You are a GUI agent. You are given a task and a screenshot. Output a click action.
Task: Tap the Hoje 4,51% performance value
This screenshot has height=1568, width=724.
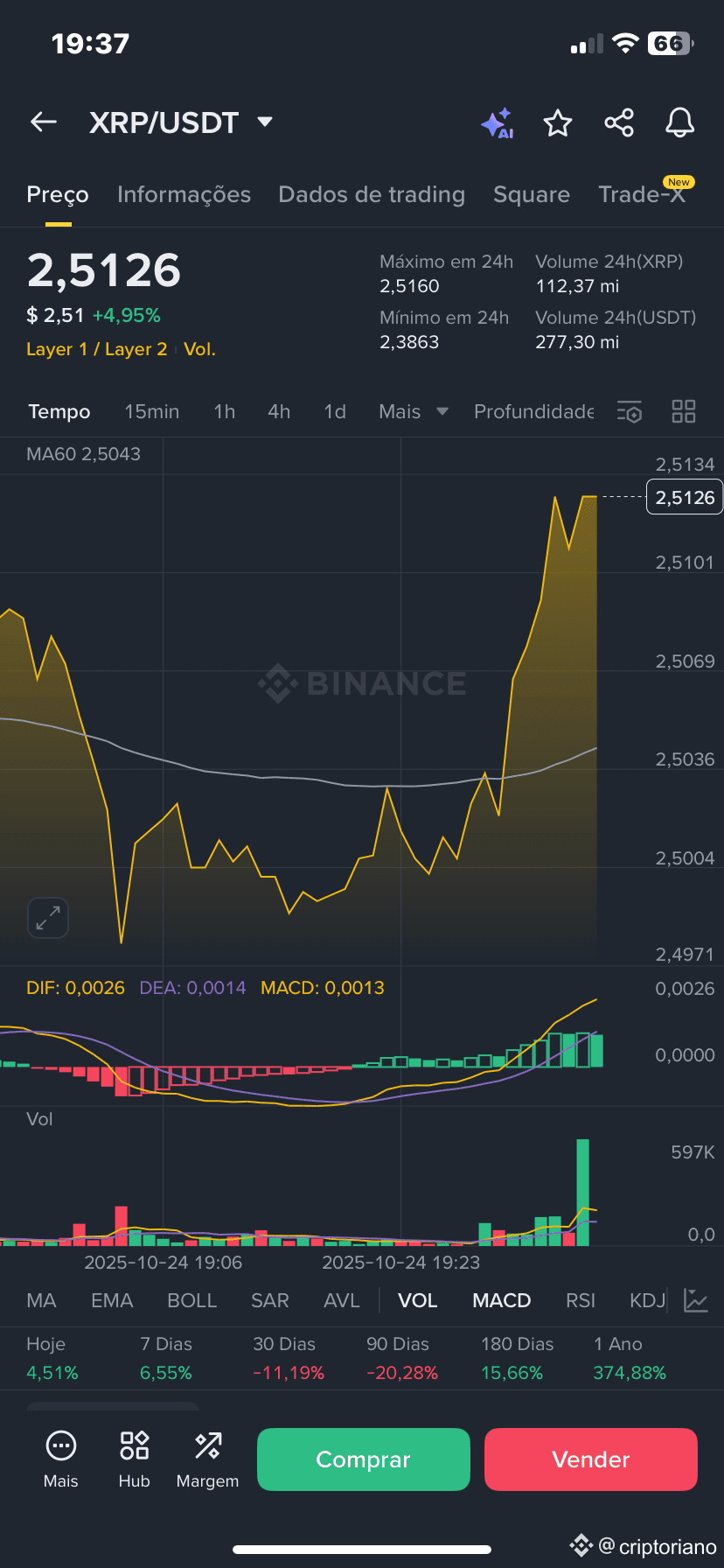52,1373
